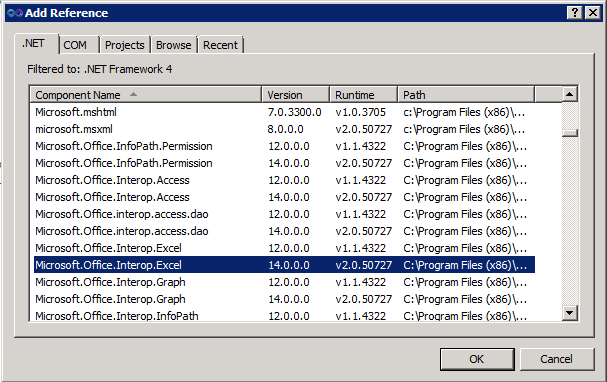Click the blank column header after Path
Image resolution: width=607 pixels, height=382 pixels.
(548, 95)
